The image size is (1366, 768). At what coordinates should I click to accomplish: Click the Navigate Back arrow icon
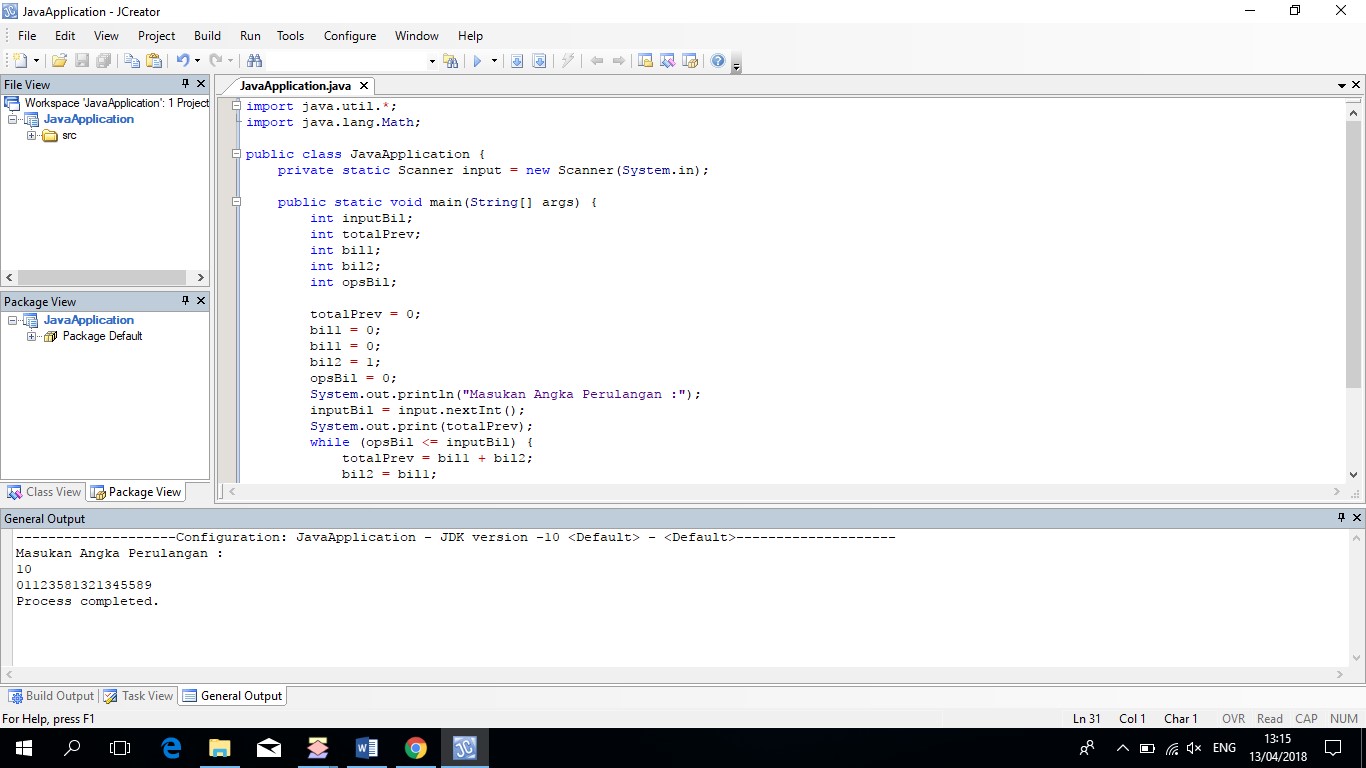[597, 61]
